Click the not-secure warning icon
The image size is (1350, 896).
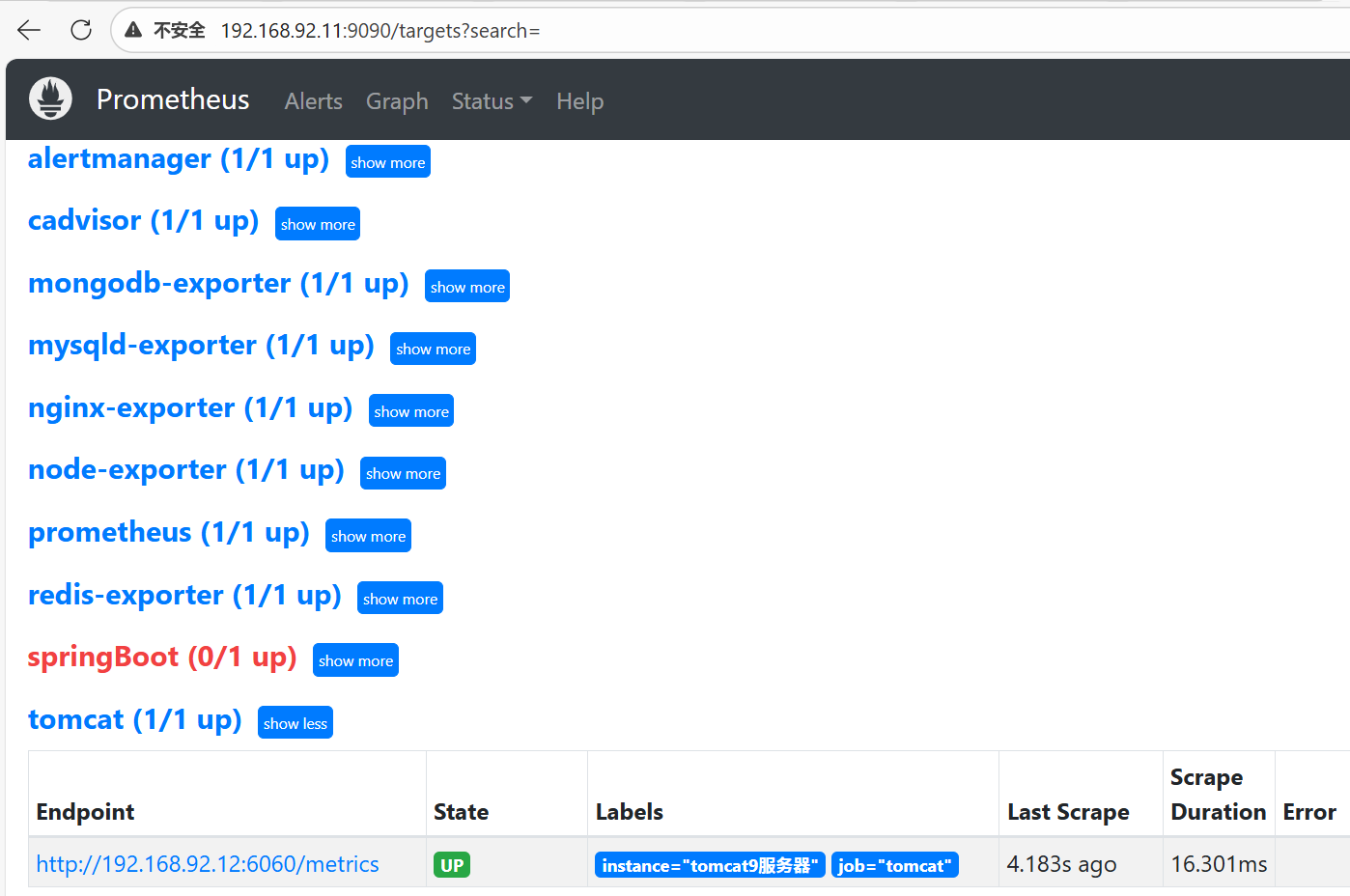point(133,30)
